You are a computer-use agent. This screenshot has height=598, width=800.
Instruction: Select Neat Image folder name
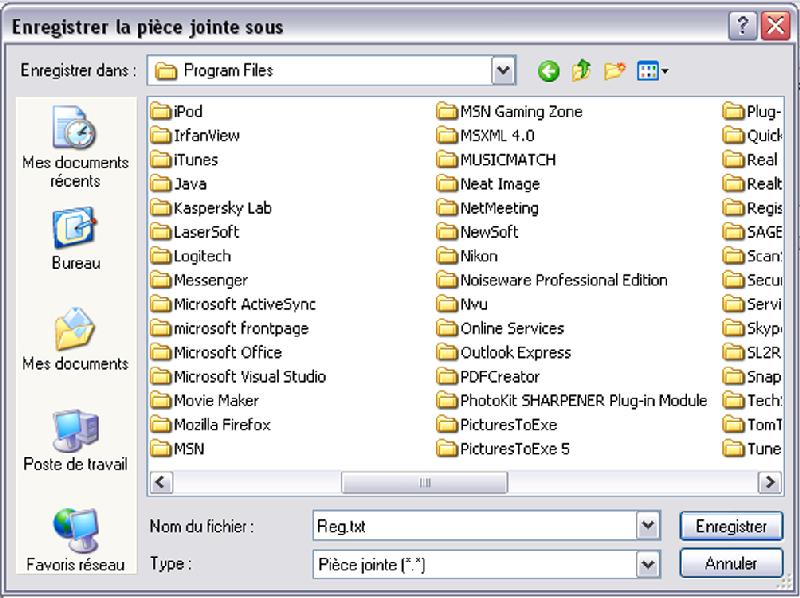[500, 184]
